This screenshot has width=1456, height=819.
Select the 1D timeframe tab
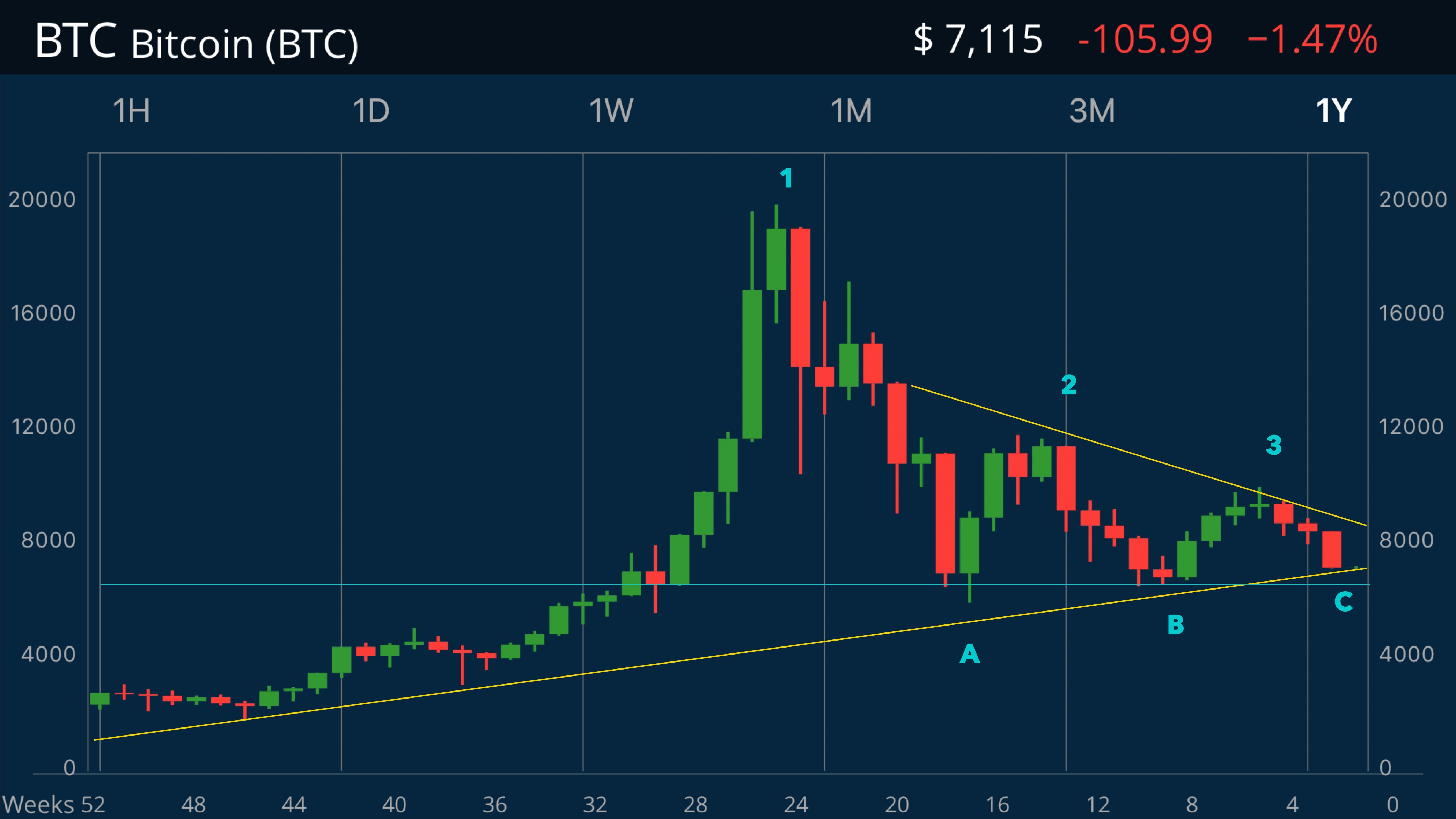point(371,111)
